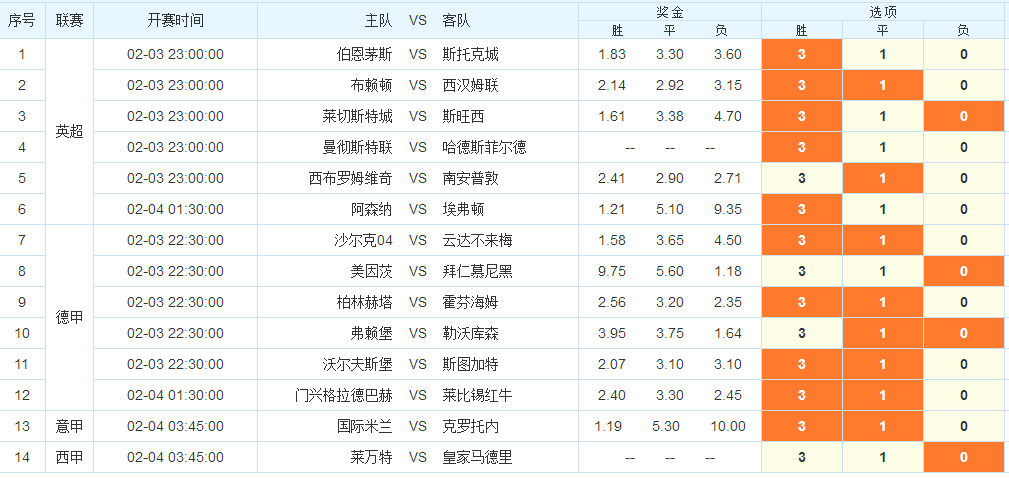Click the 客队 column header

456,21
